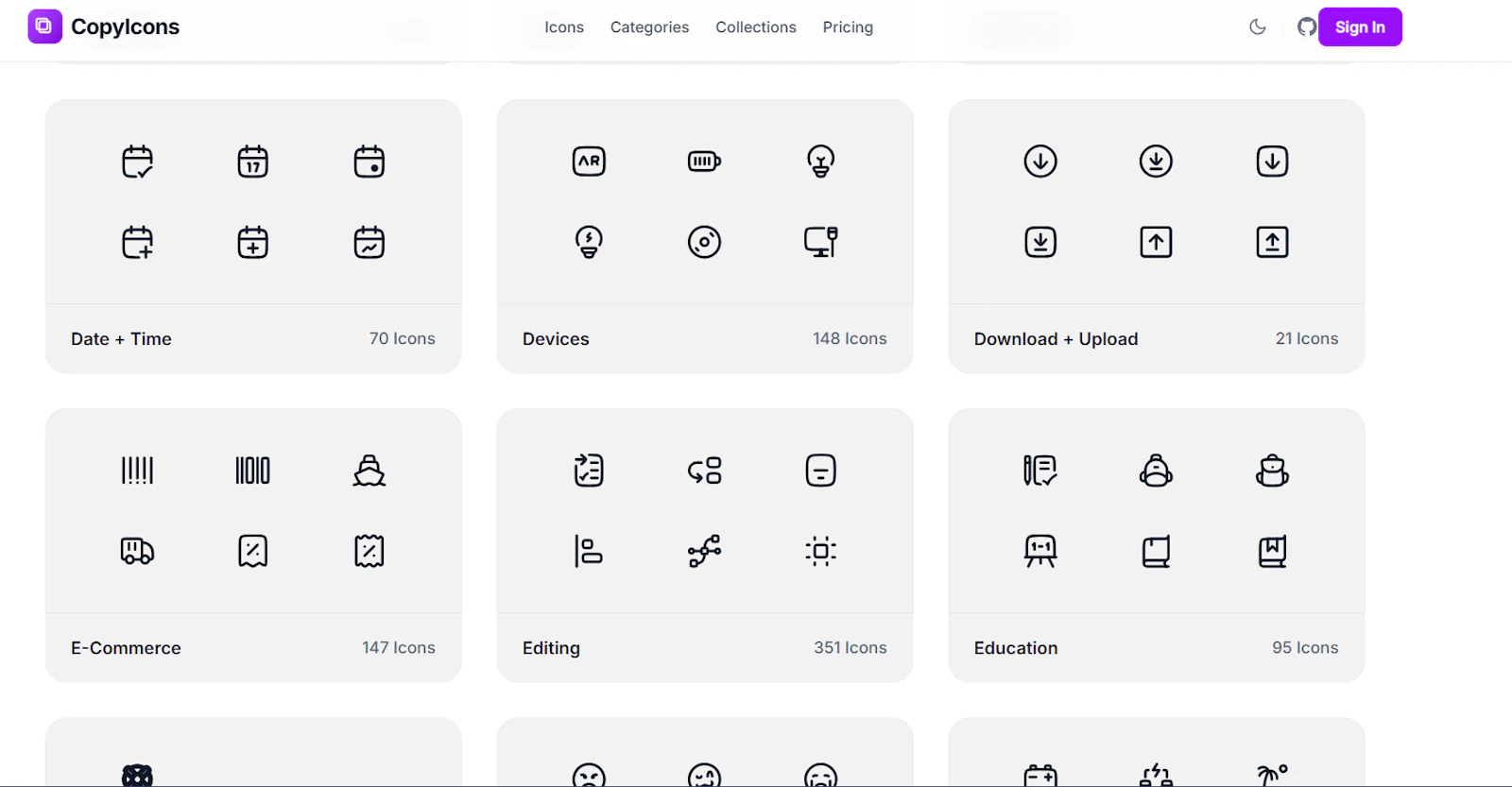Open the GitHub repository icon
Screen dimensions: 1512x787
coord(1307,26)
